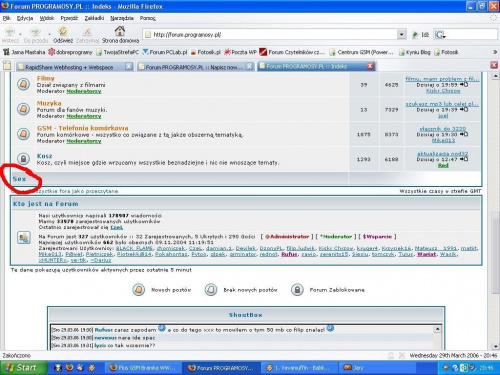
Task: Open the Google search engine icon
Action: [440, 34]
